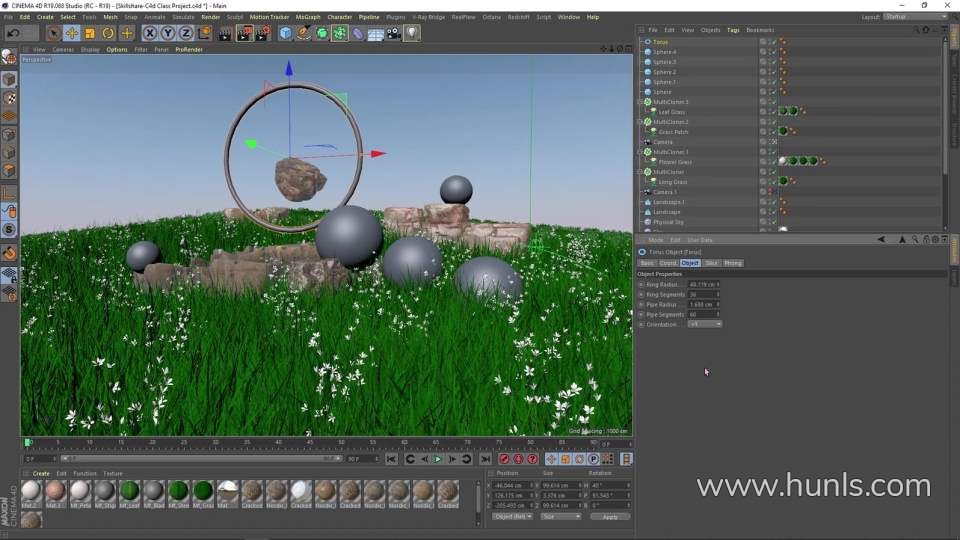Toggle the X-axis lock icon

(150, 33)
